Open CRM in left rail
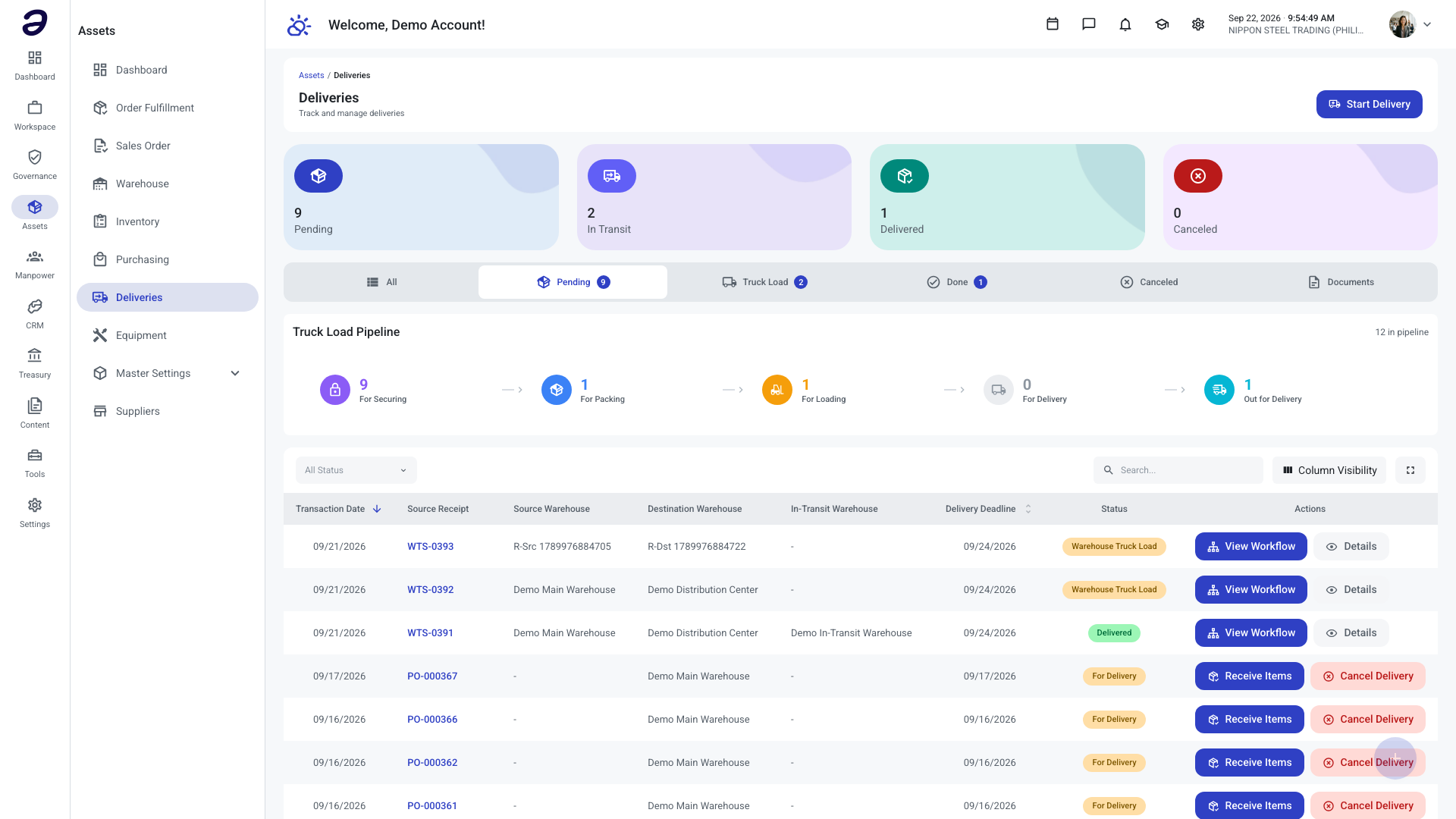1456x819 pixels. tap(35, 314)
